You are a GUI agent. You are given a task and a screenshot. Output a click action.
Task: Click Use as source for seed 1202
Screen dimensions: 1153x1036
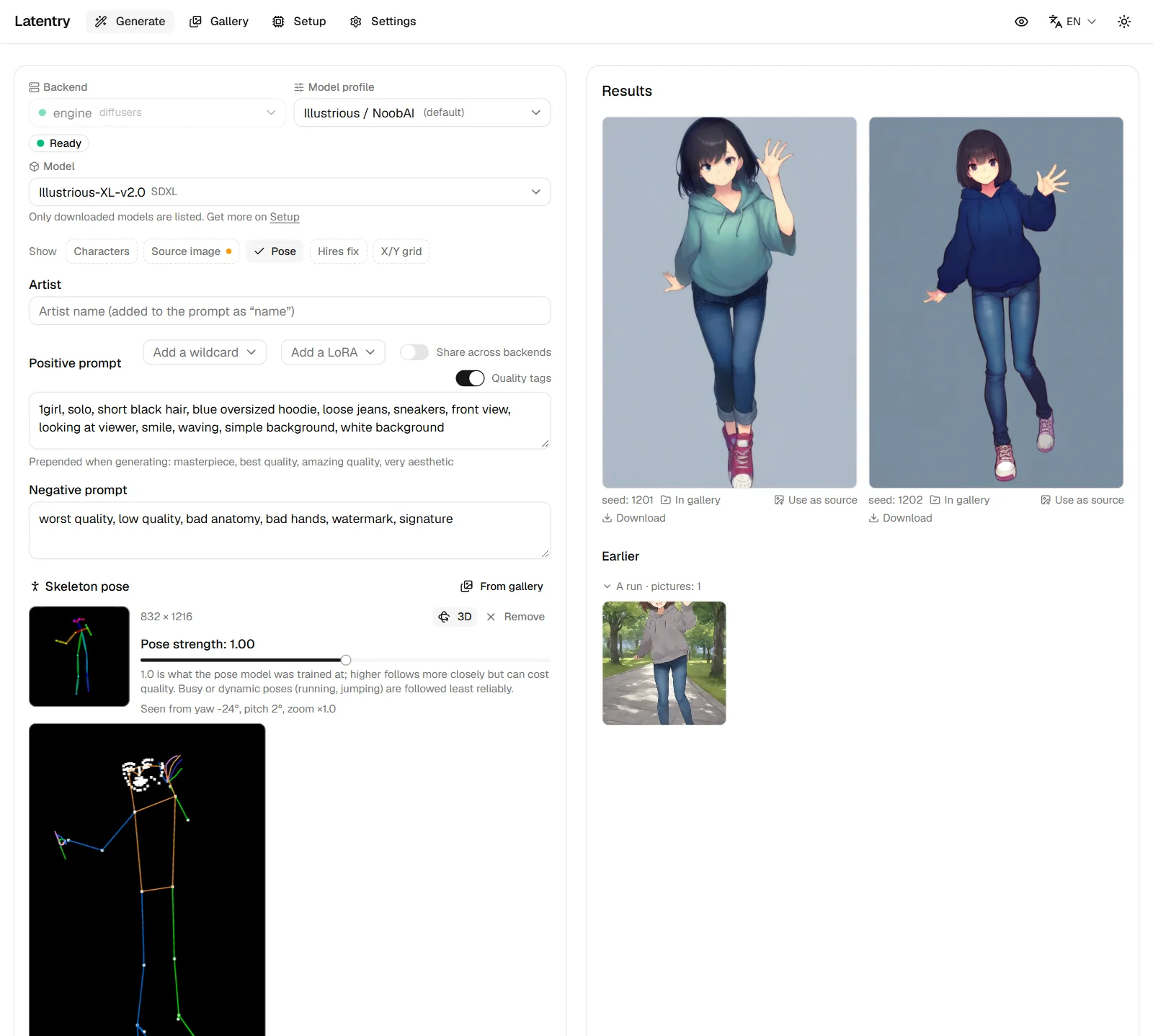pyautogui.click(x=1082, y=500)
